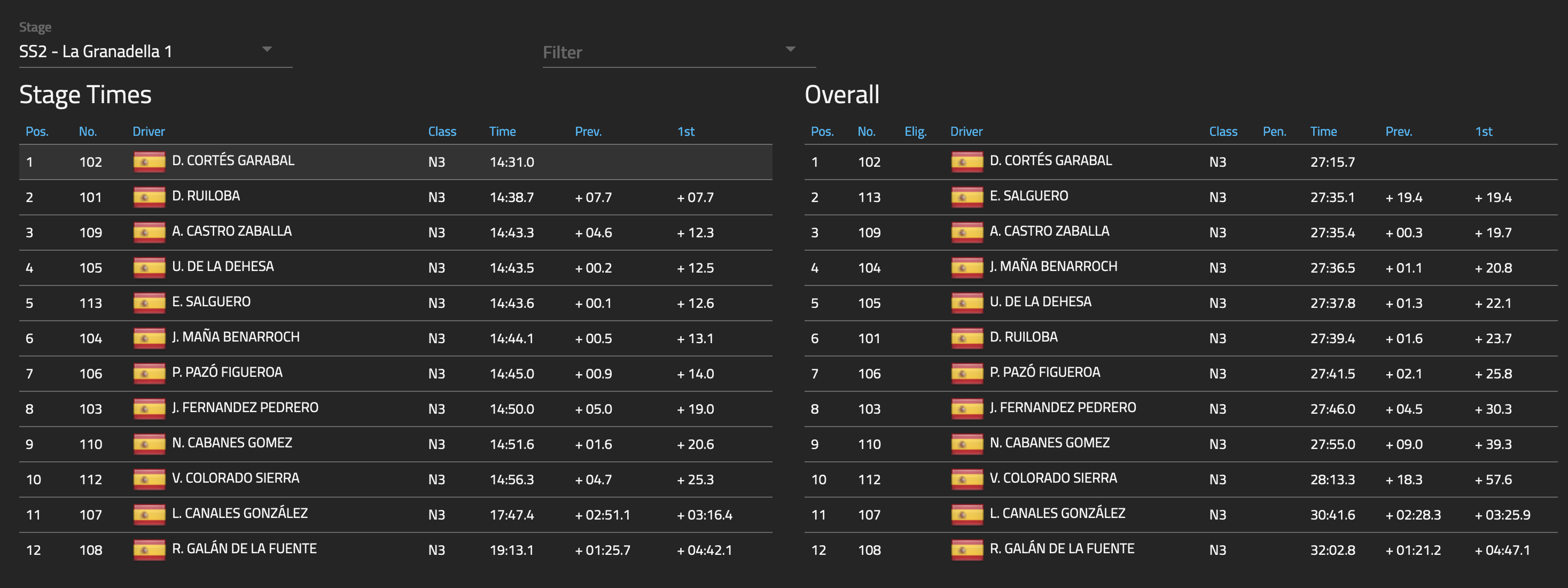Click the flag beside L. CANALES GONZÁLEZ in Overall
1568x588 pixels.
966,514
